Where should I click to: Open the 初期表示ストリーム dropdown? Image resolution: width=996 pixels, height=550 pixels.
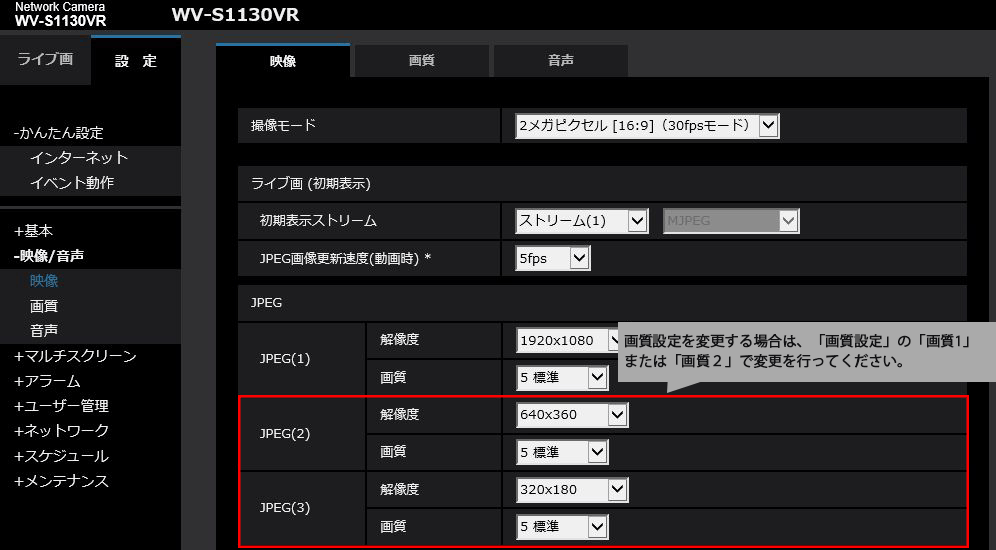click(582, 221)
